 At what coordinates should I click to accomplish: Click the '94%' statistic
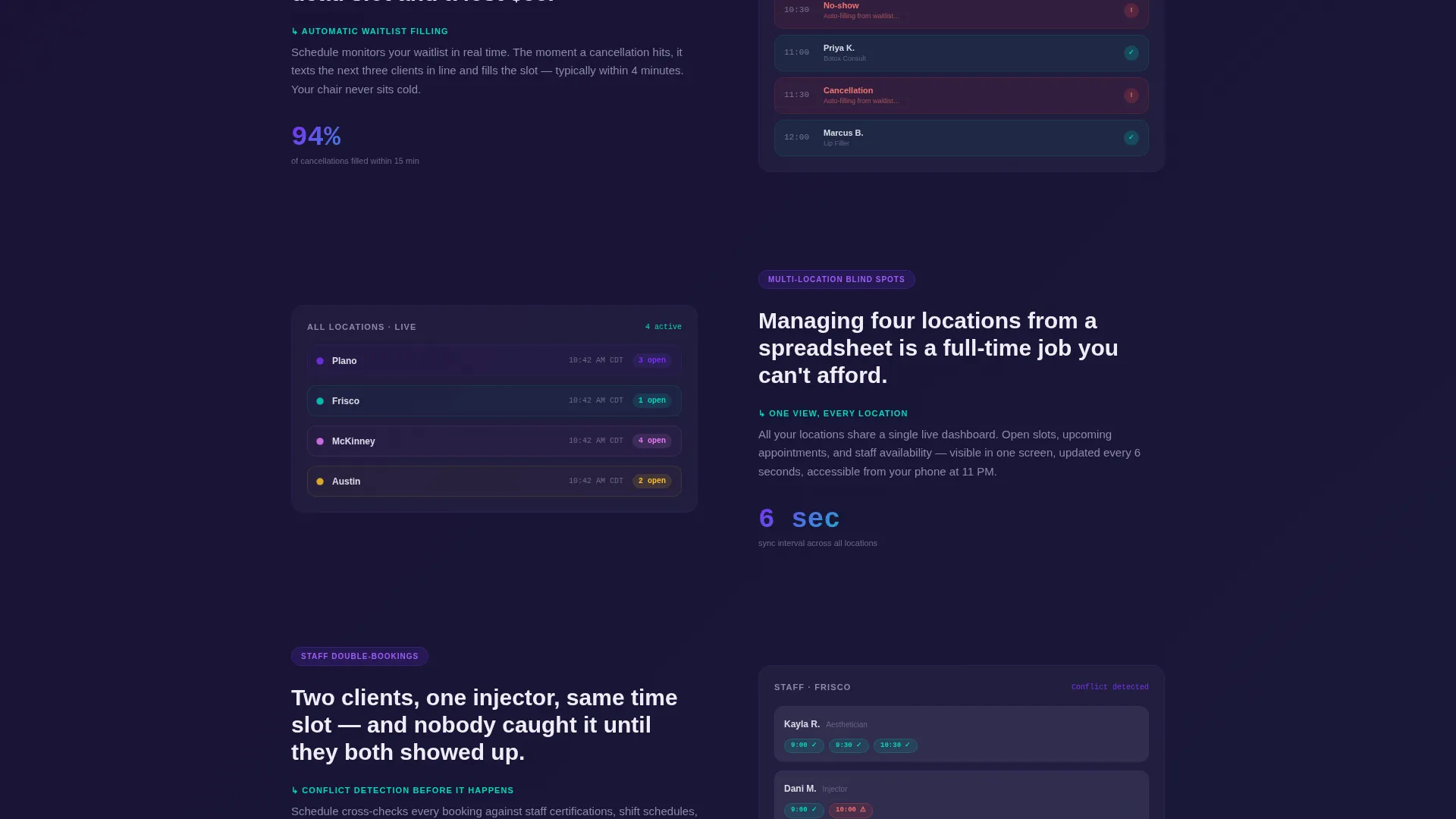(x=316, y=136)
